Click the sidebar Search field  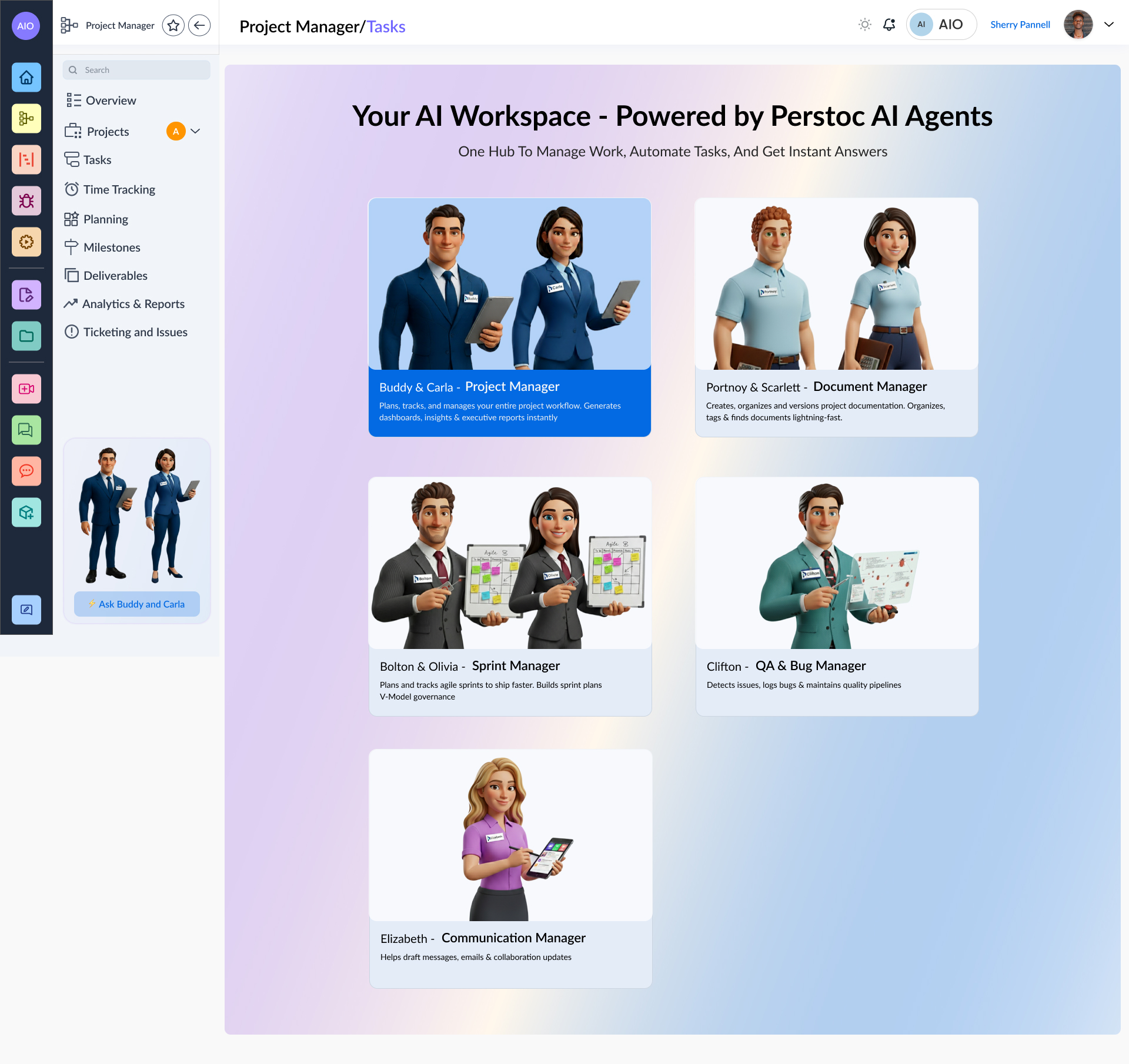(x=137, y=70)
